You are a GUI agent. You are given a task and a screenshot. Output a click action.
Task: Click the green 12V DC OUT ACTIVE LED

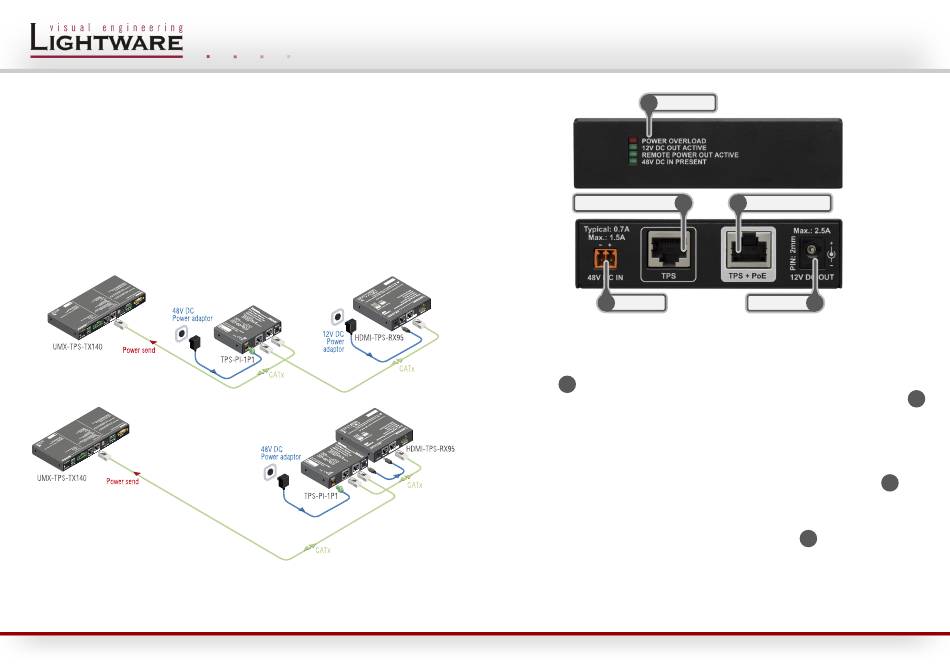pyautogui.click(x=633, y=148)
